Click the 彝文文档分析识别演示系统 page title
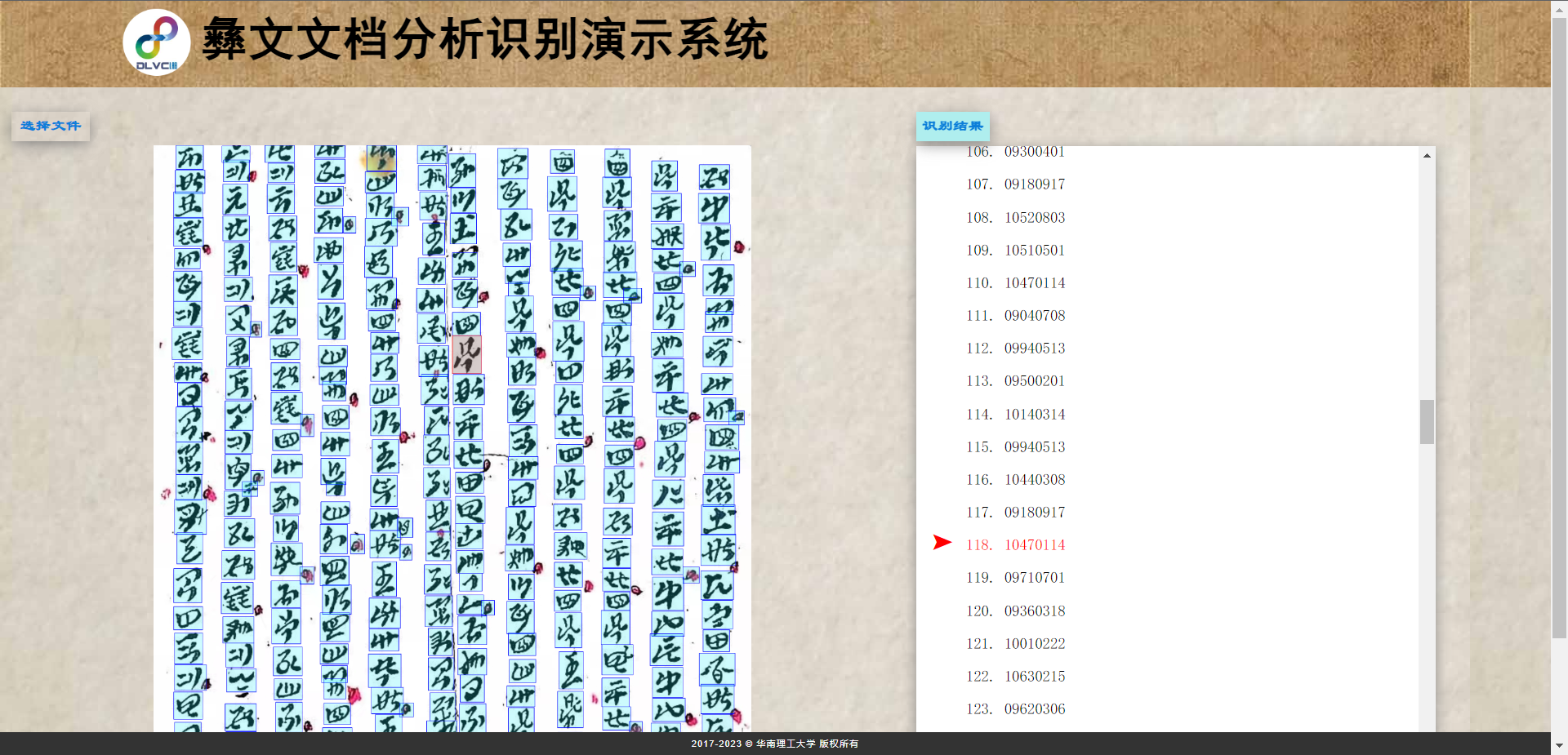This screenshot has width=1568, height=755. point(484,39)
